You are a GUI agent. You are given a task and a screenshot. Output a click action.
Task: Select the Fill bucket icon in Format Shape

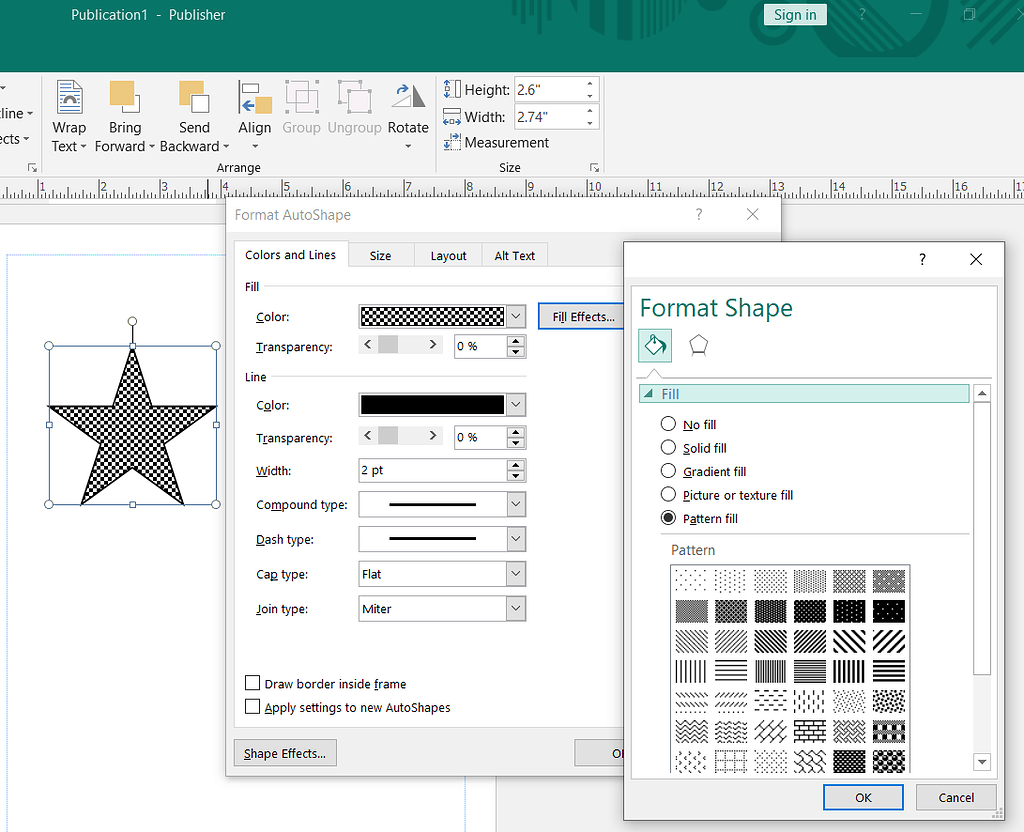click(x=655, y=344)
